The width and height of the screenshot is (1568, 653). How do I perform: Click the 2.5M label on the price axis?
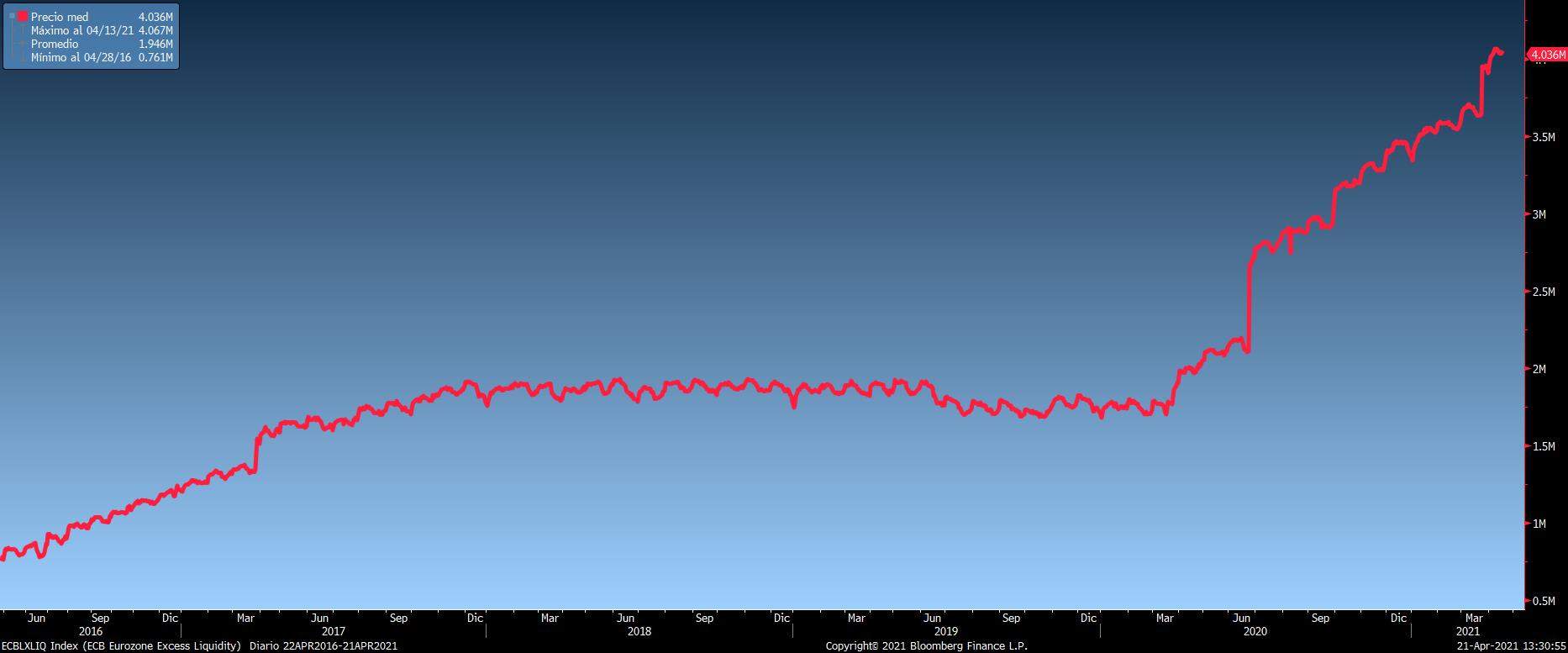[x=1544, y=292]
